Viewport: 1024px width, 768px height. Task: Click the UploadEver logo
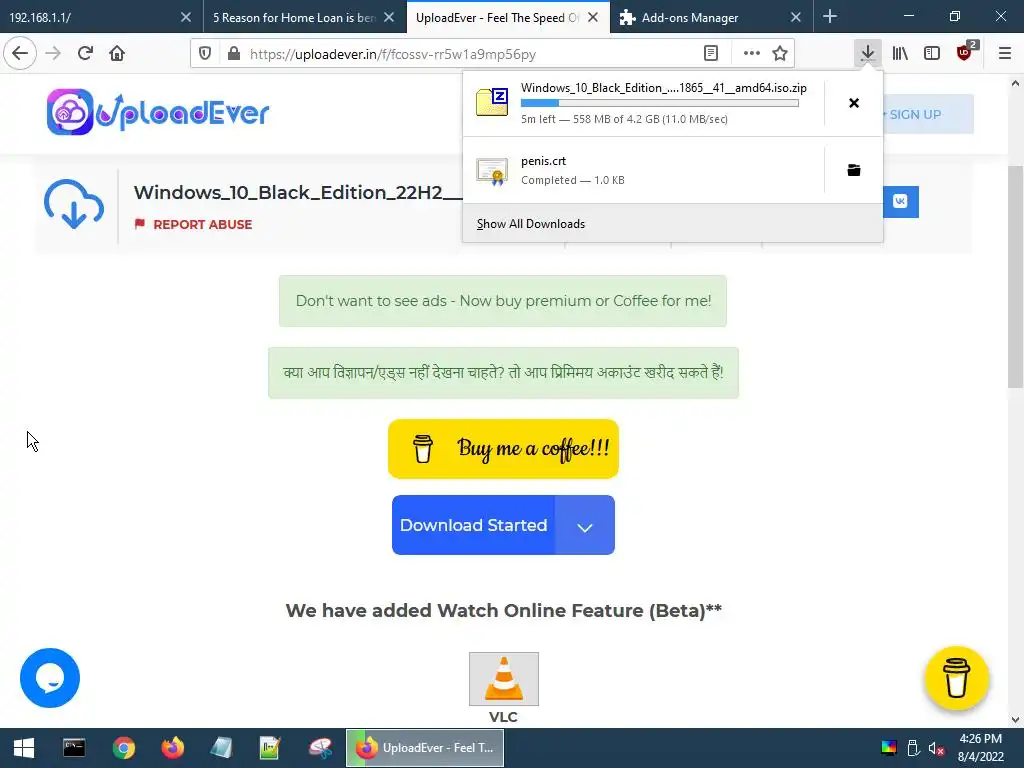pos(158,112)
